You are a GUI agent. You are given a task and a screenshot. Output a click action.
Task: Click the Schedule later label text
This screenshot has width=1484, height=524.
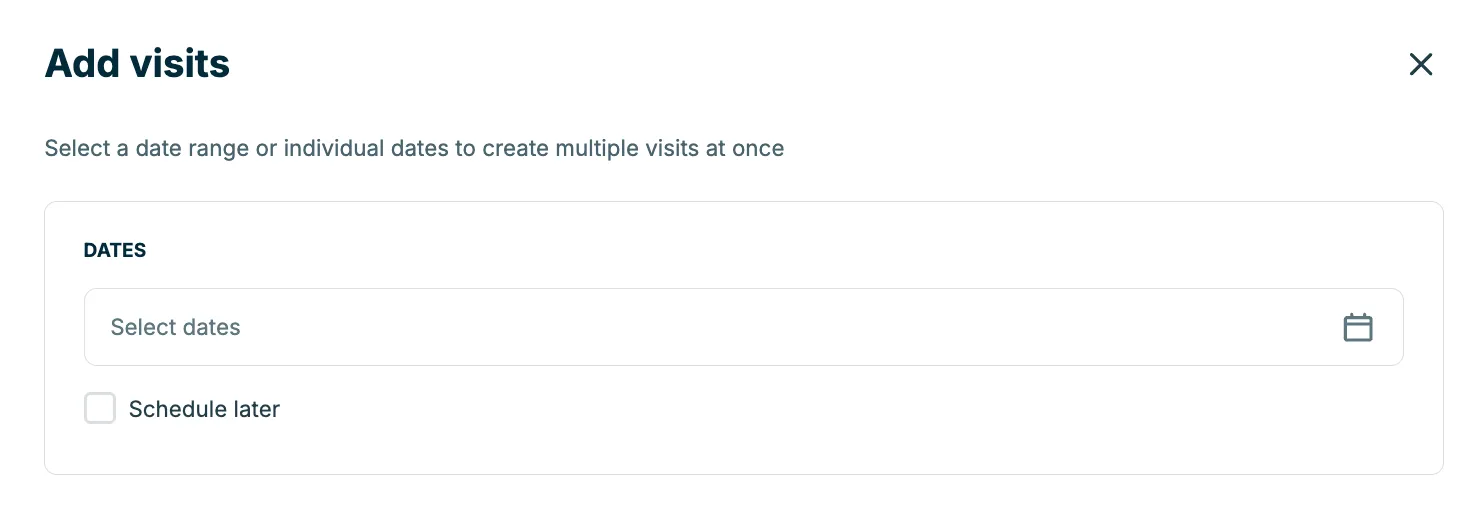click(204, 409)
